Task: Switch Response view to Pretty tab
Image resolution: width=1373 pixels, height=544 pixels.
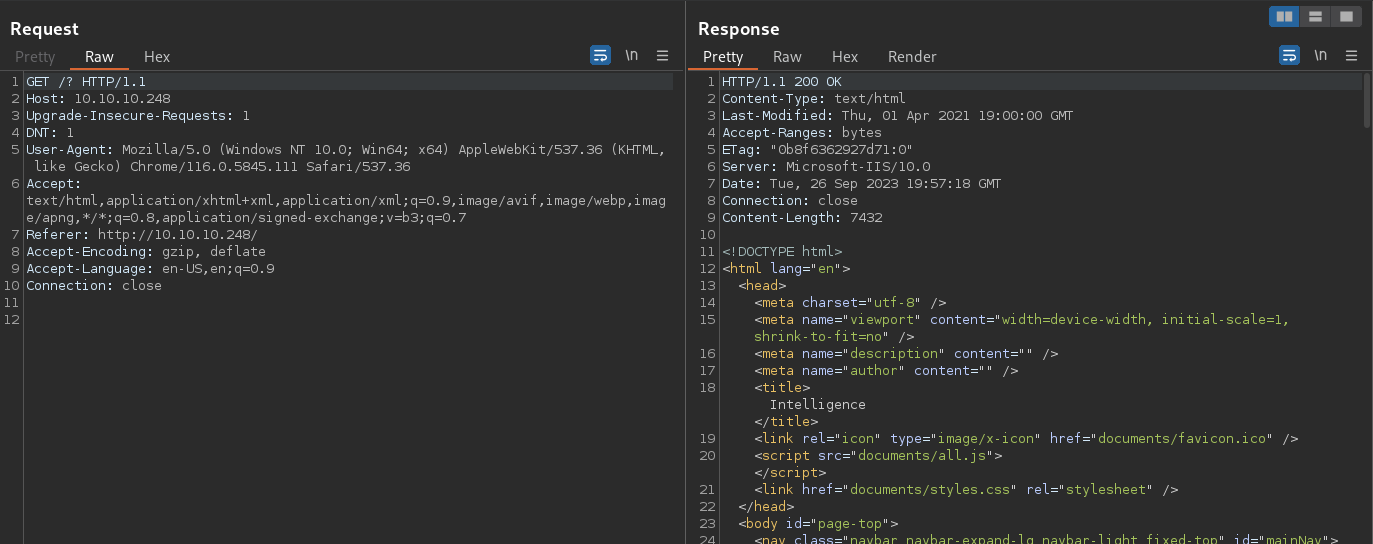Action: (723, 57)
